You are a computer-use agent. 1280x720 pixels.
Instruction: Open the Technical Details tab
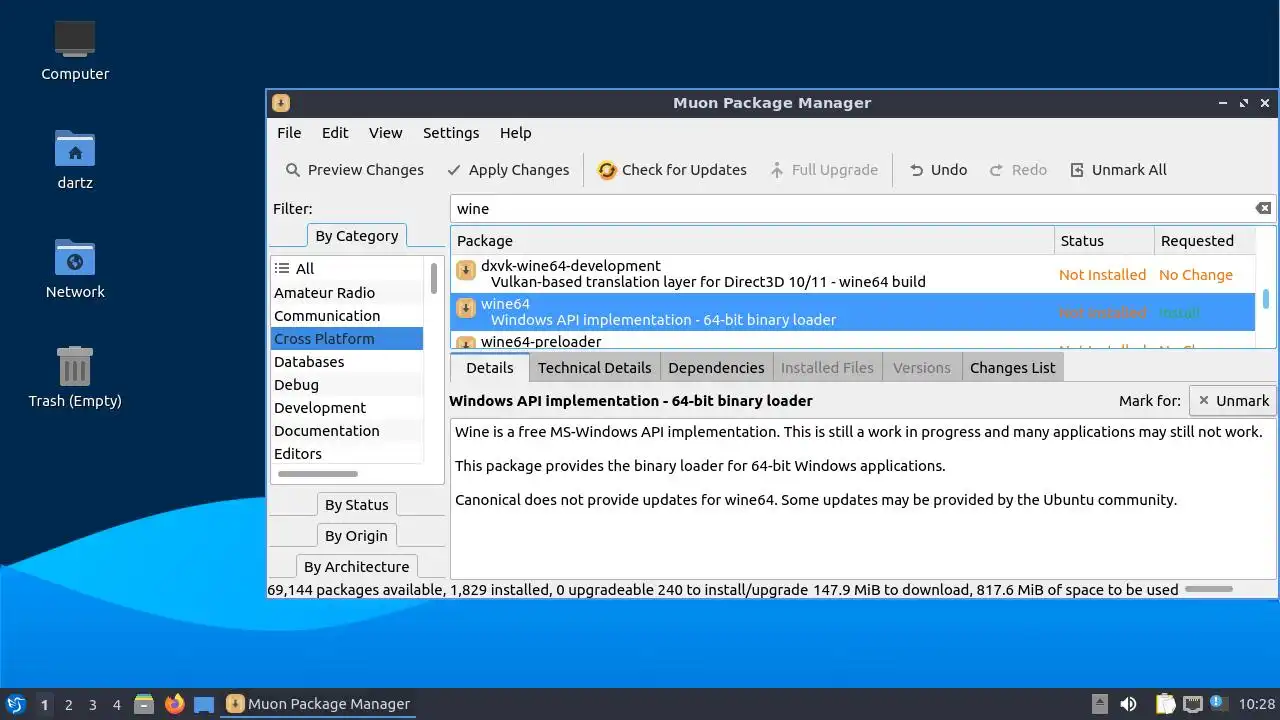pyautogui.click(x=594, y=368)
